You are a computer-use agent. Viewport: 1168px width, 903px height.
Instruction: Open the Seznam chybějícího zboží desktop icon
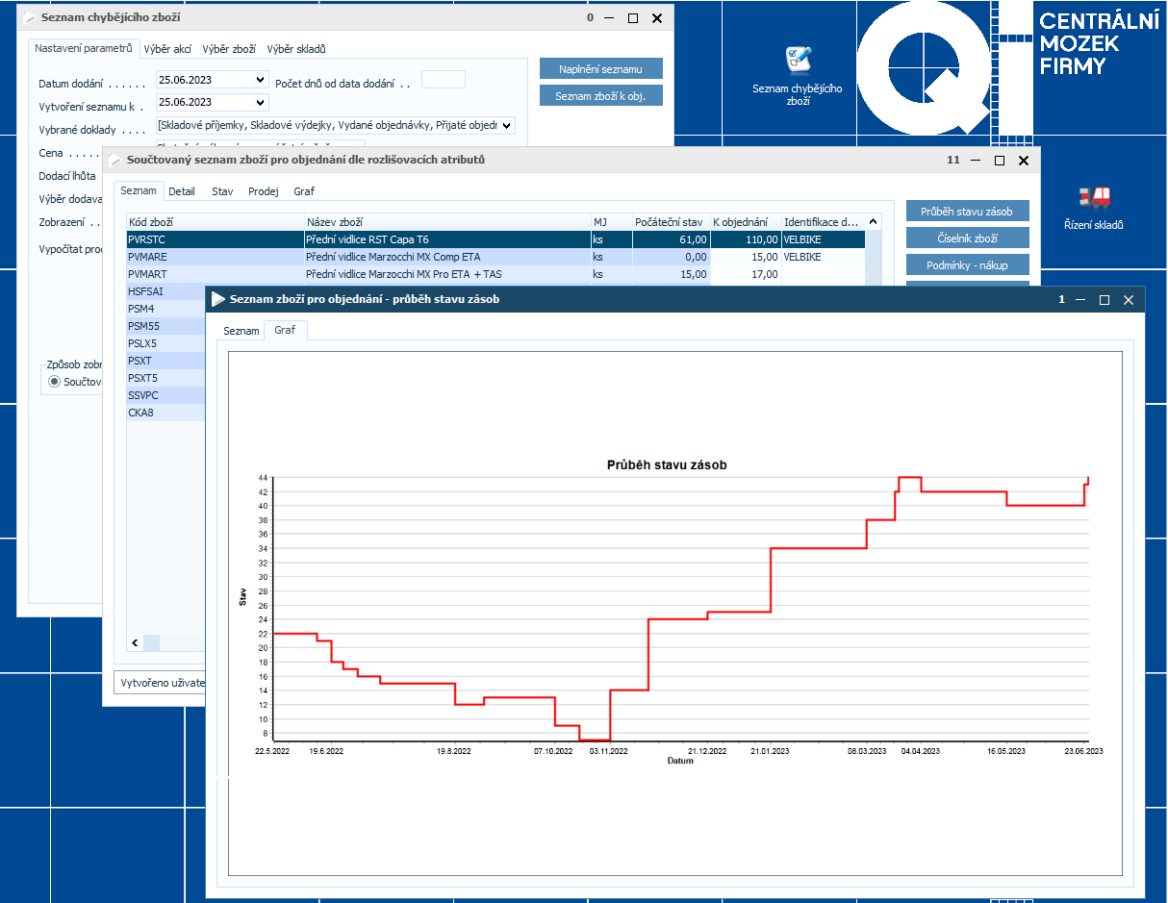(797, 60)
